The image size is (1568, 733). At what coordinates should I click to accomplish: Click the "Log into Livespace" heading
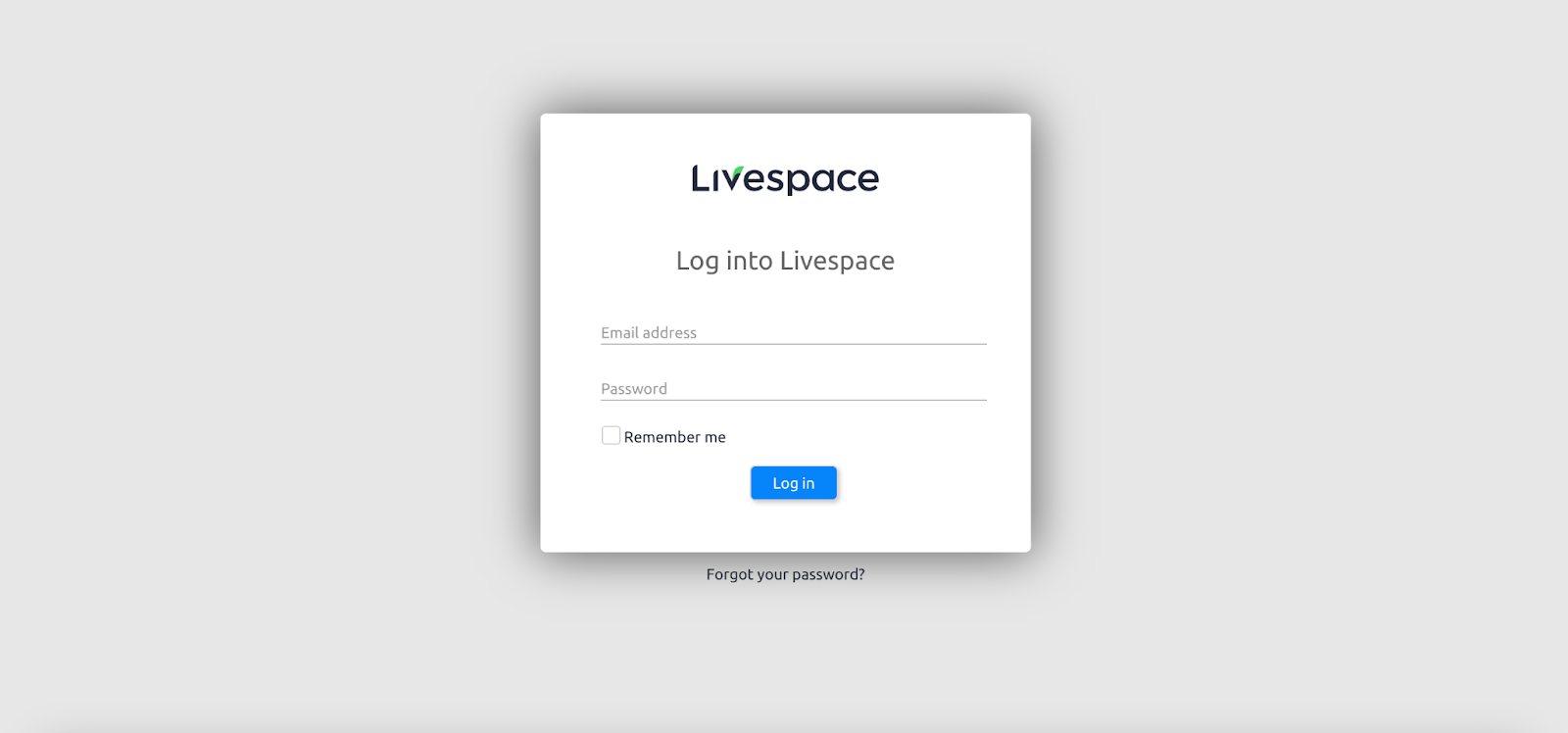[785, 261]
